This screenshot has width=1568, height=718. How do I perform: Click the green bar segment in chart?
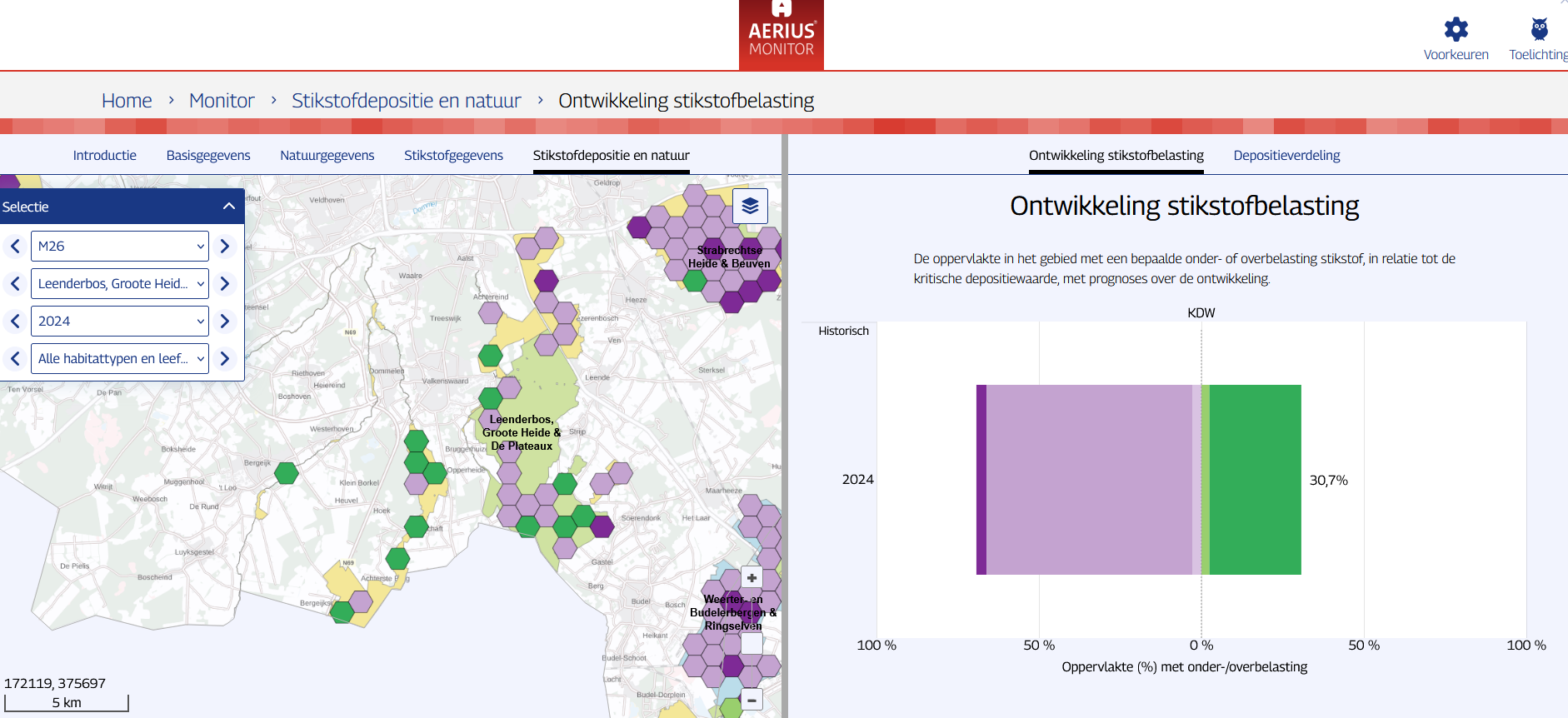(1256, 480)
